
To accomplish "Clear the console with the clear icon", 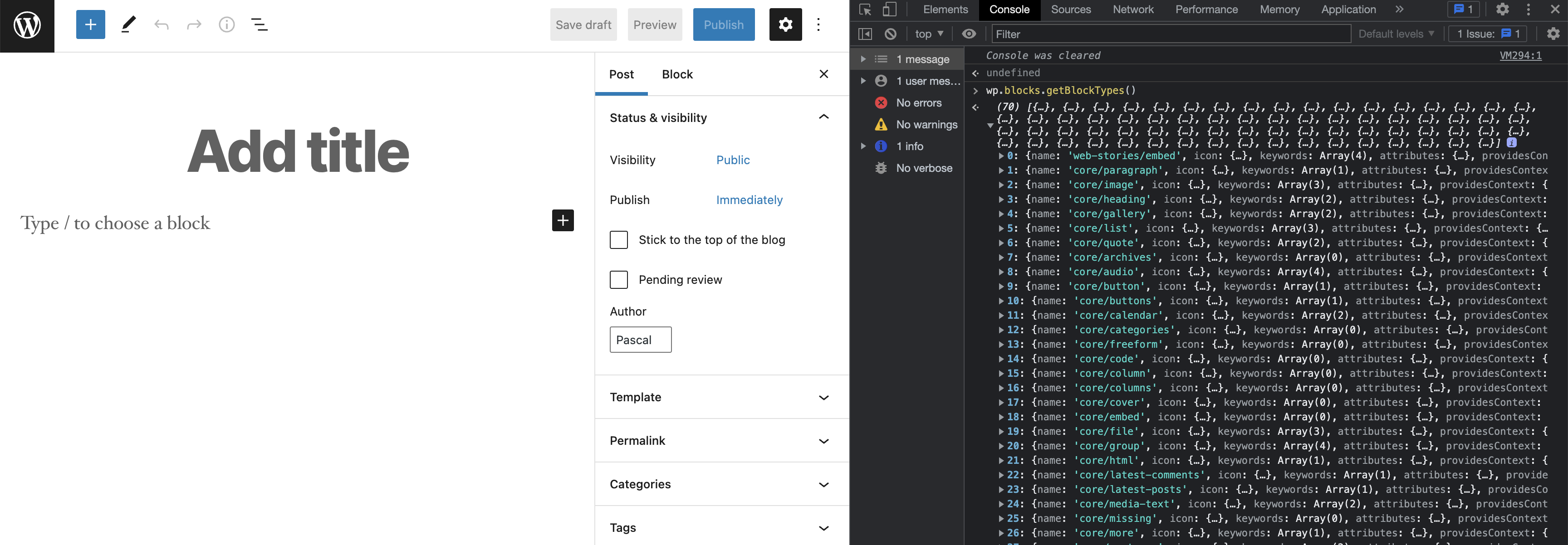I will click(891, 34).
